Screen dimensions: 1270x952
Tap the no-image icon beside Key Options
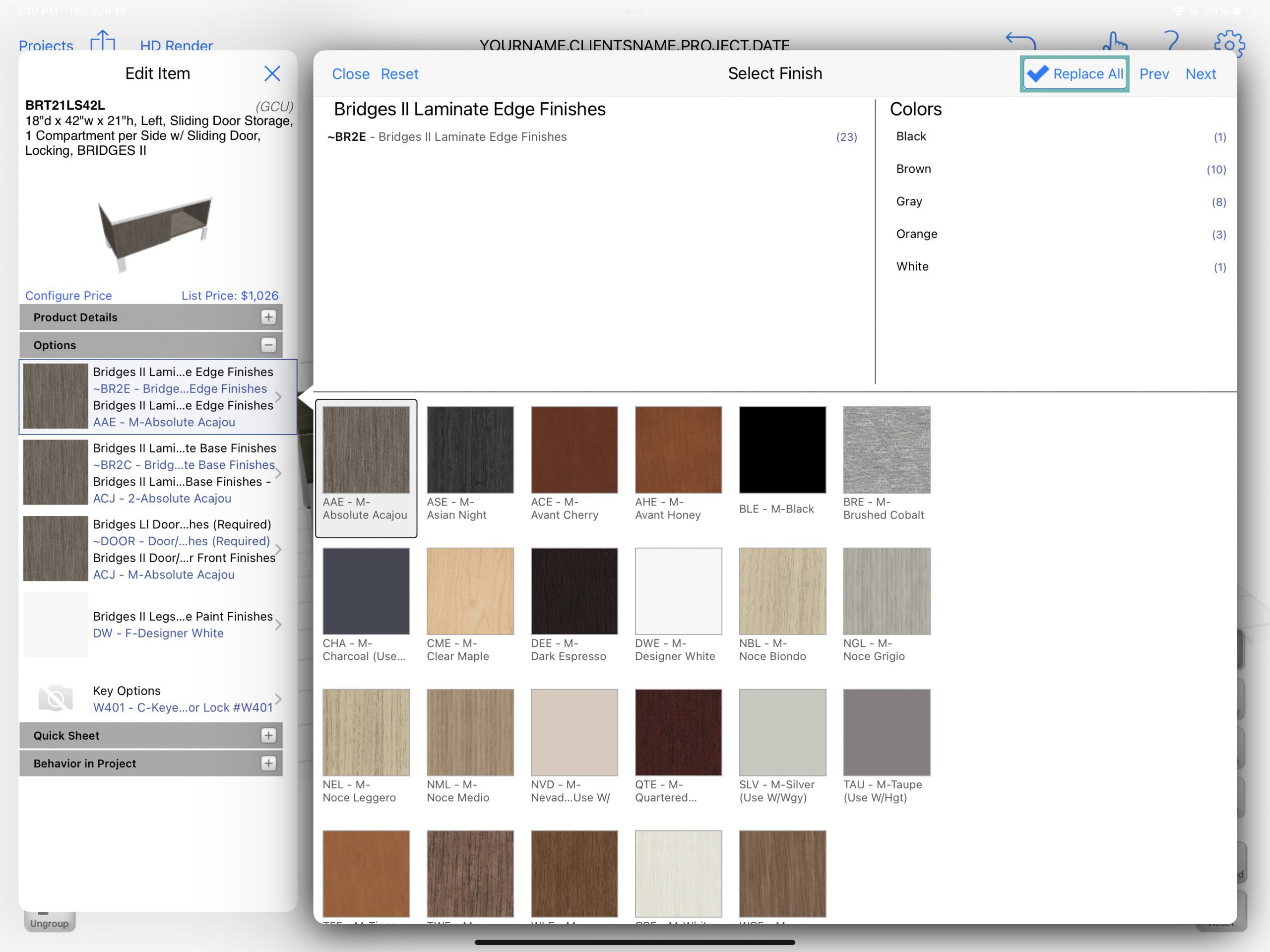[x=56, y=699]
